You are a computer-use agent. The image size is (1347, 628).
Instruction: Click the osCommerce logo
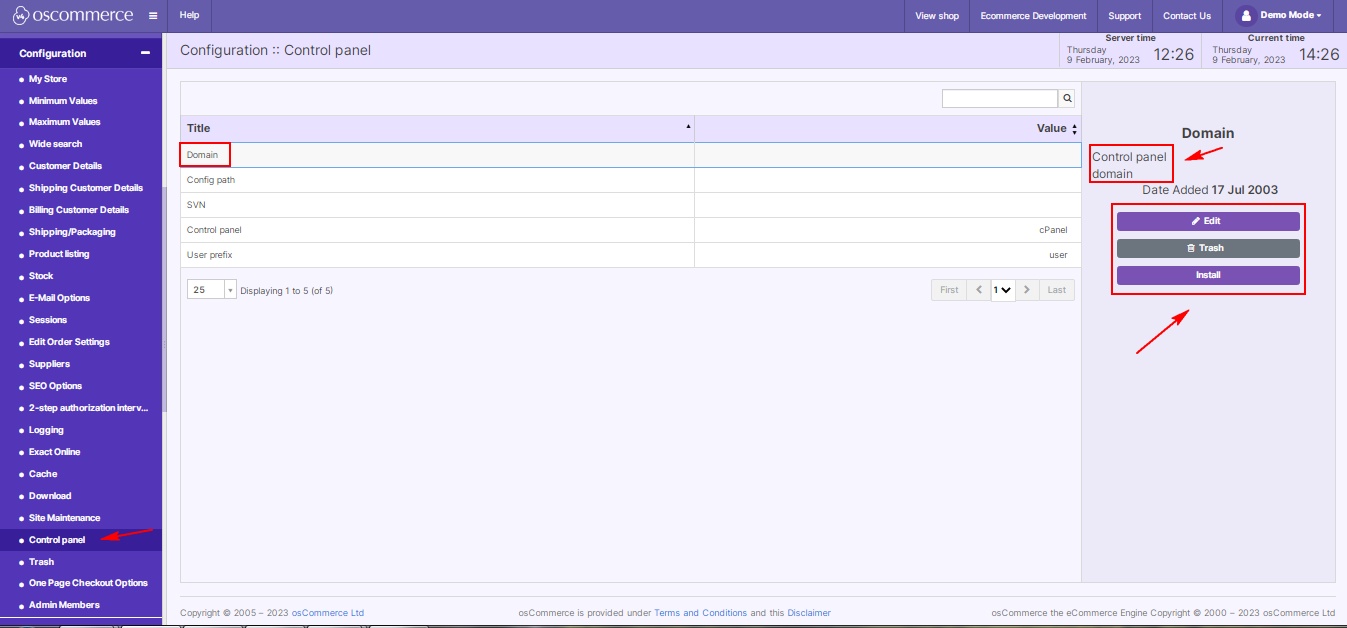pos(72,16)
